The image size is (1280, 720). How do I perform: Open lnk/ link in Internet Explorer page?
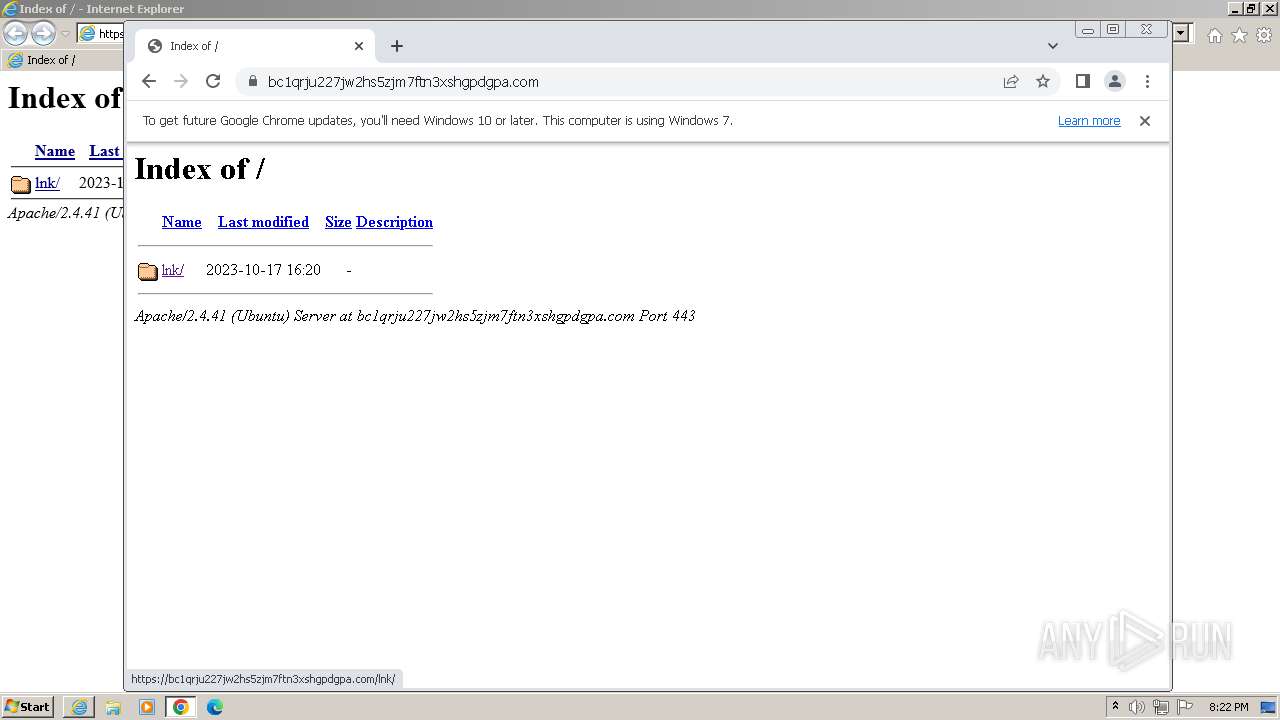47,183
